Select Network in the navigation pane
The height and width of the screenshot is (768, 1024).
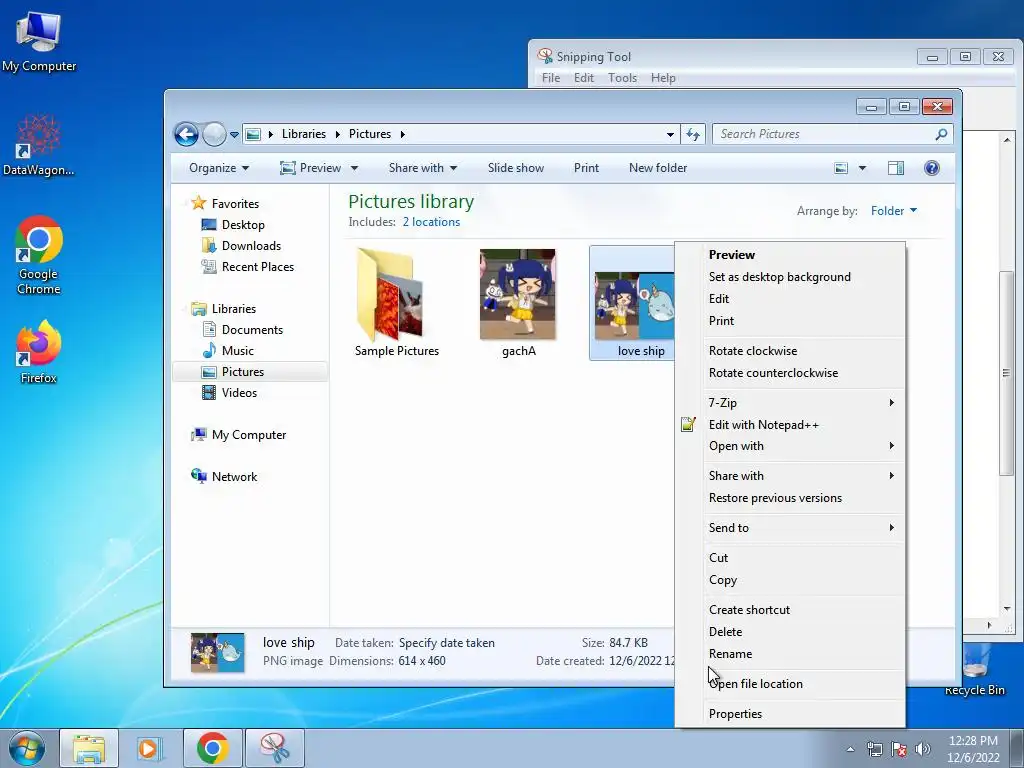[234, 477]
